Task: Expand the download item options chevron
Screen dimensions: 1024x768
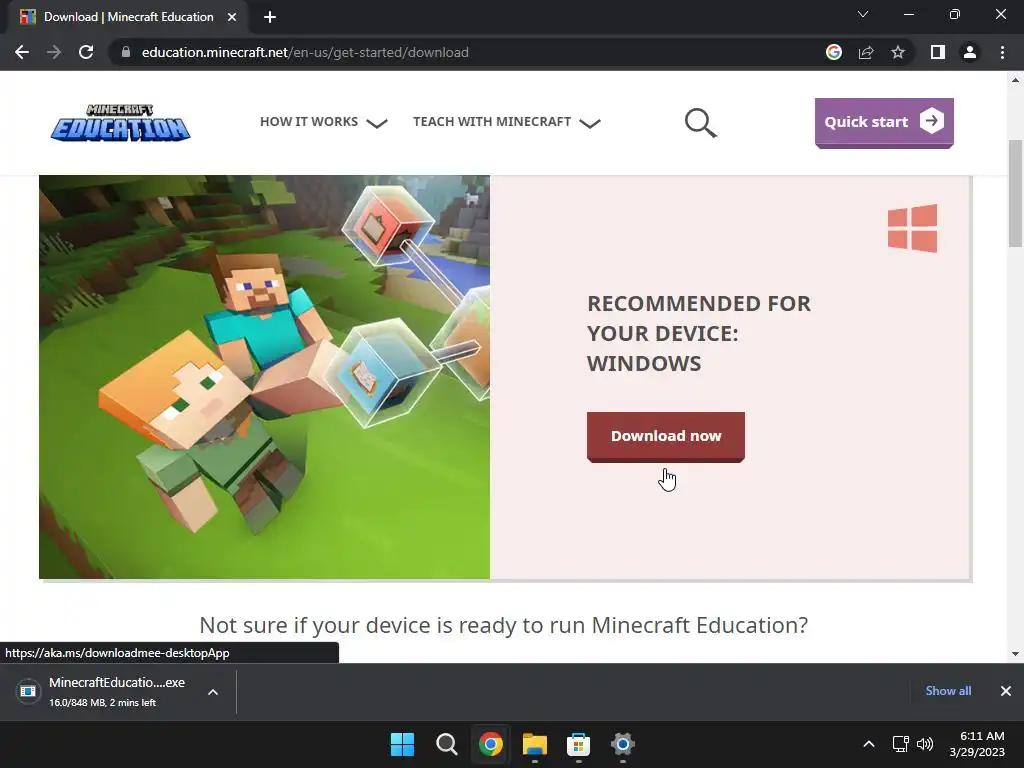Action: (213, 692)
